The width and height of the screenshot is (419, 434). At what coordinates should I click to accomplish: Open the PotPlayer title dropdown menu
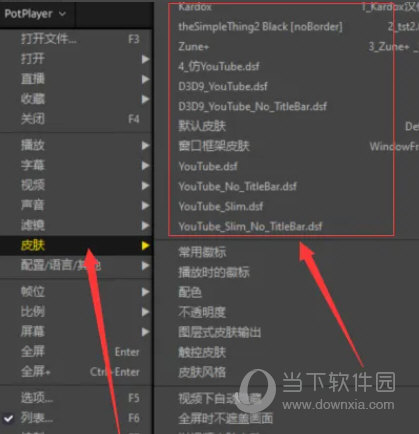pyautogui.click(x=35, y=14)
